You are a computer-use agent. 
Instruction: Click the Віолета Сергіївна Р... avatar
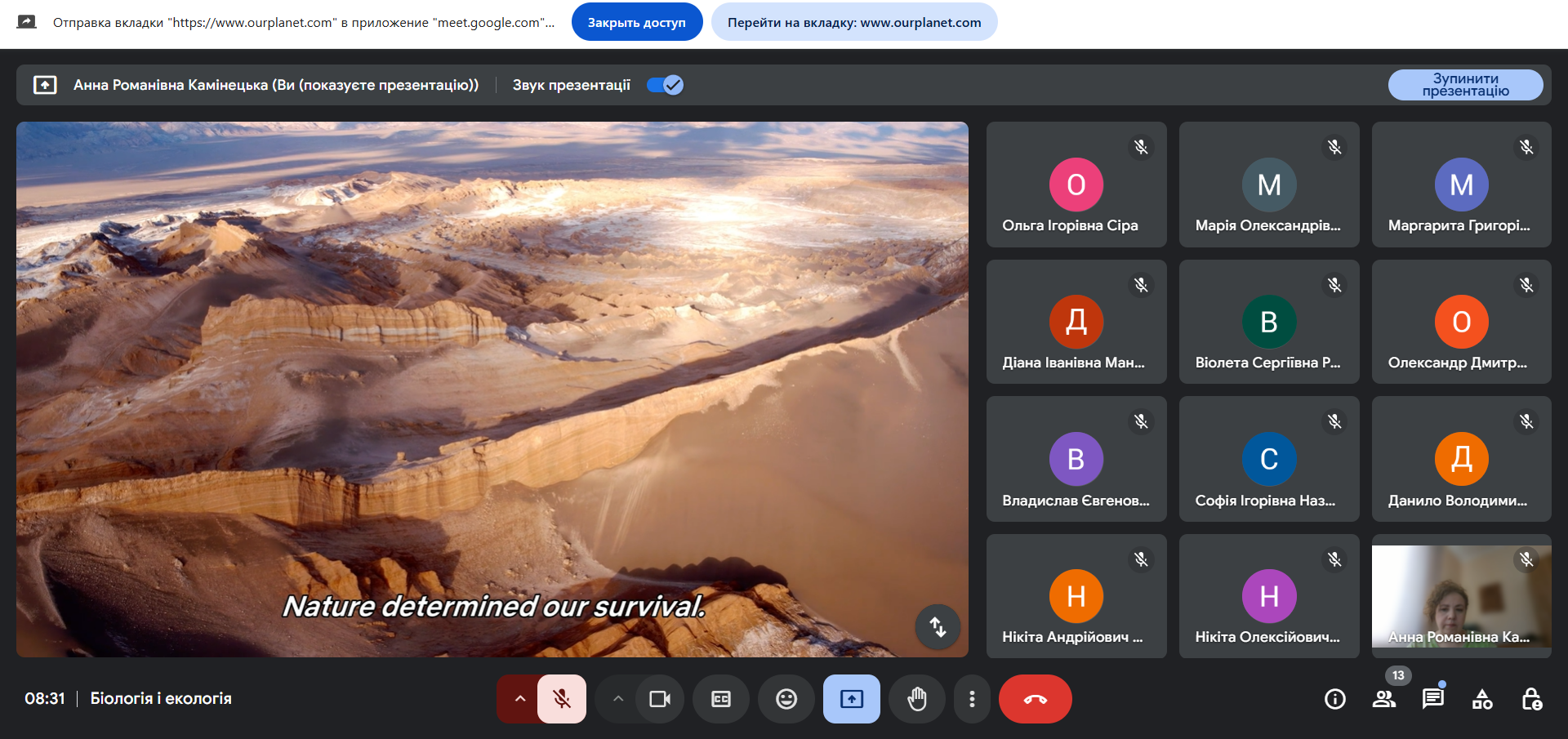(x=1269, y=322)
